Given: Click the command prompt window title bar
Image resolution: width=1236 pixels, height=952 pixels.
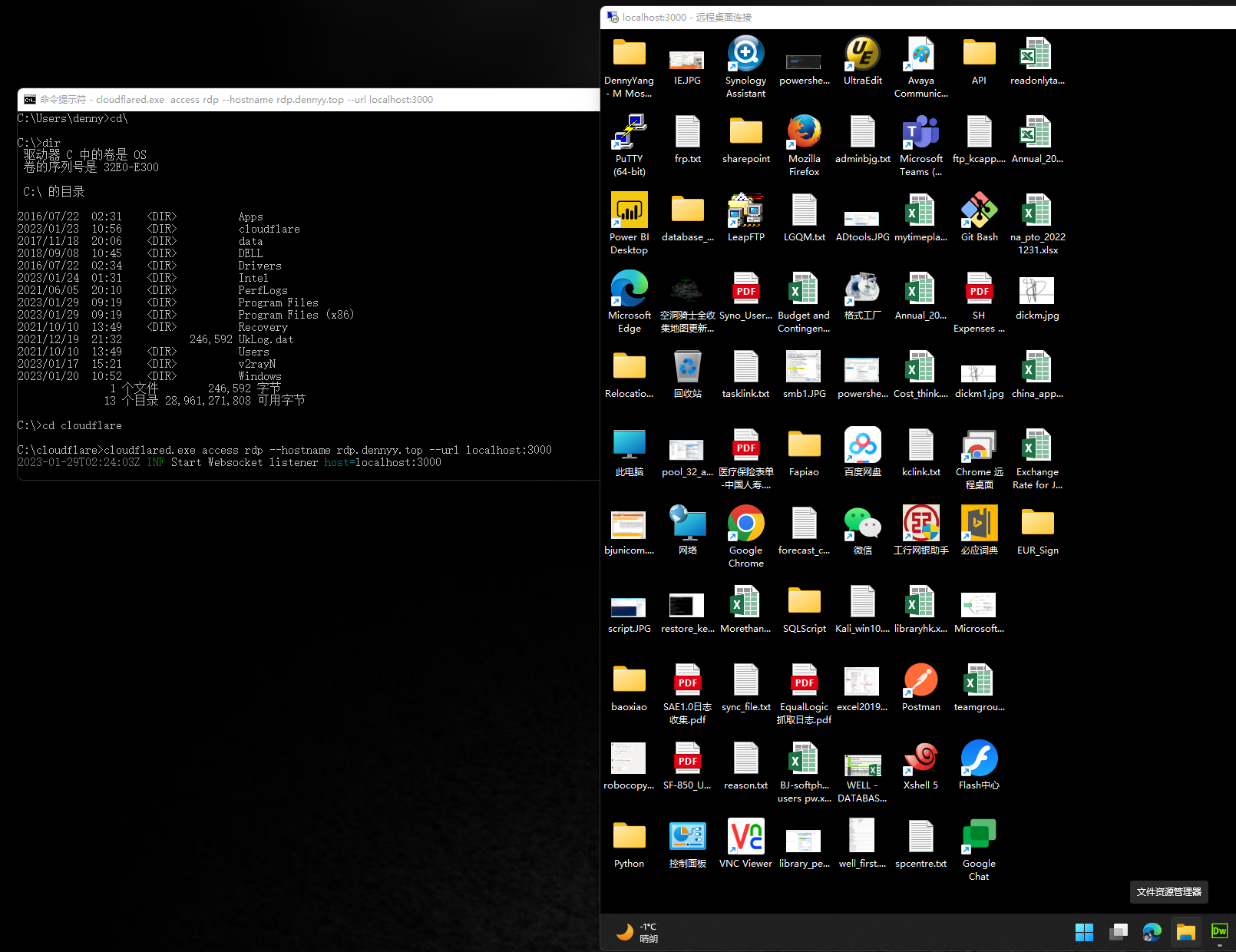Looking at the screenshot, I should pyautogui.click(x=309, y=100).
